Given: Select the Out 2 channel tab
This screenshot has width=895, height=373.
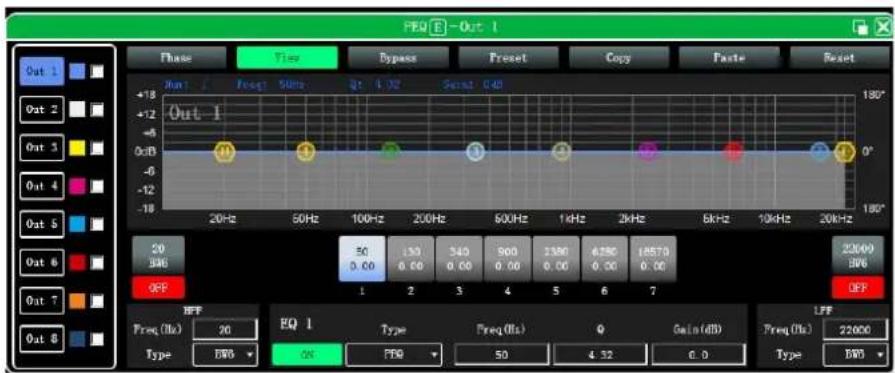Looking at the screenshot, I should point(41,109).
